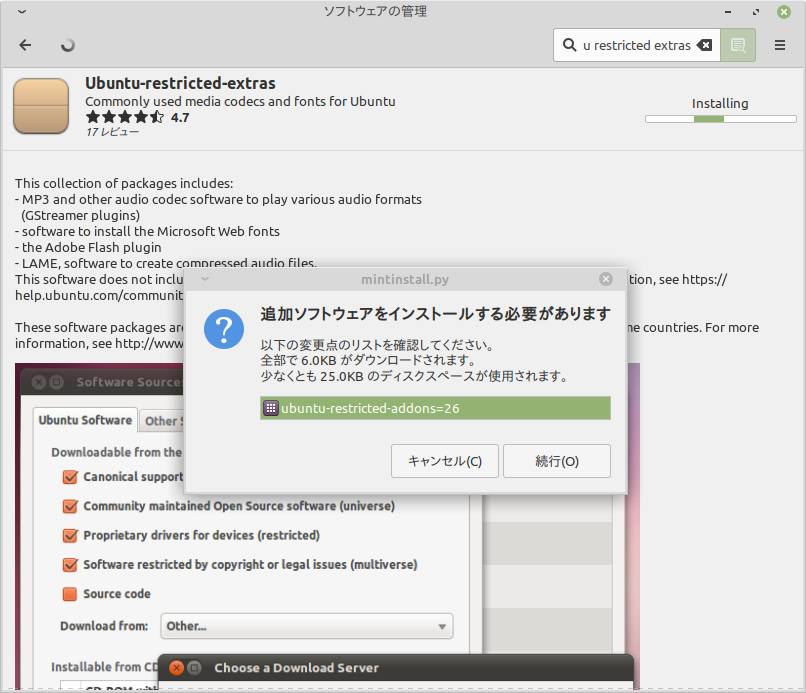Image resolution: width=806 pixels, height=693 pixels.
Task: Toggle search-in-descriptions button beside search box
Action: [738, 45]
